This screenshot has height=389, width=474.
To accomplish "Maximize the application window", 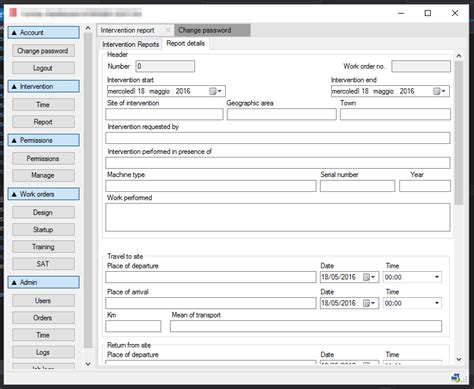I will [x=428, y=13].
